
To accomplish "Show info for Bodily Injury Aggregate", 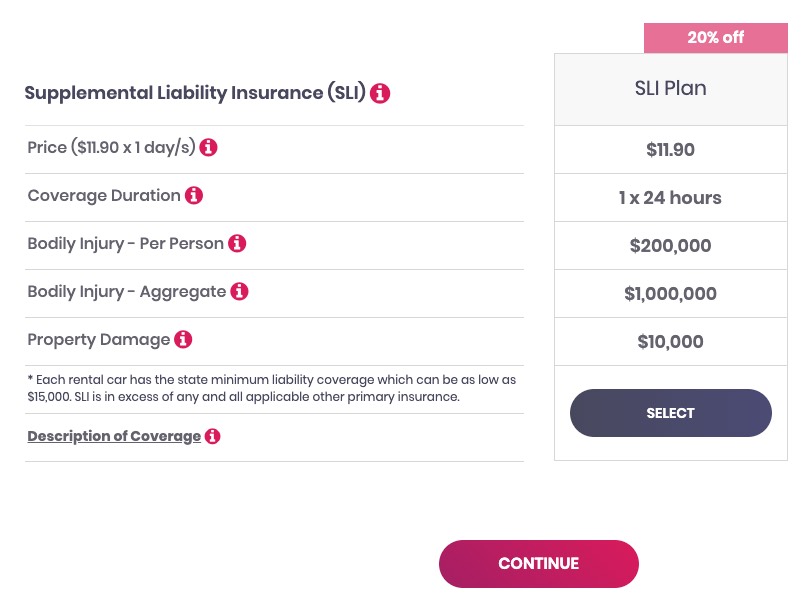I will pyautogui.click(x=239, y=291).
